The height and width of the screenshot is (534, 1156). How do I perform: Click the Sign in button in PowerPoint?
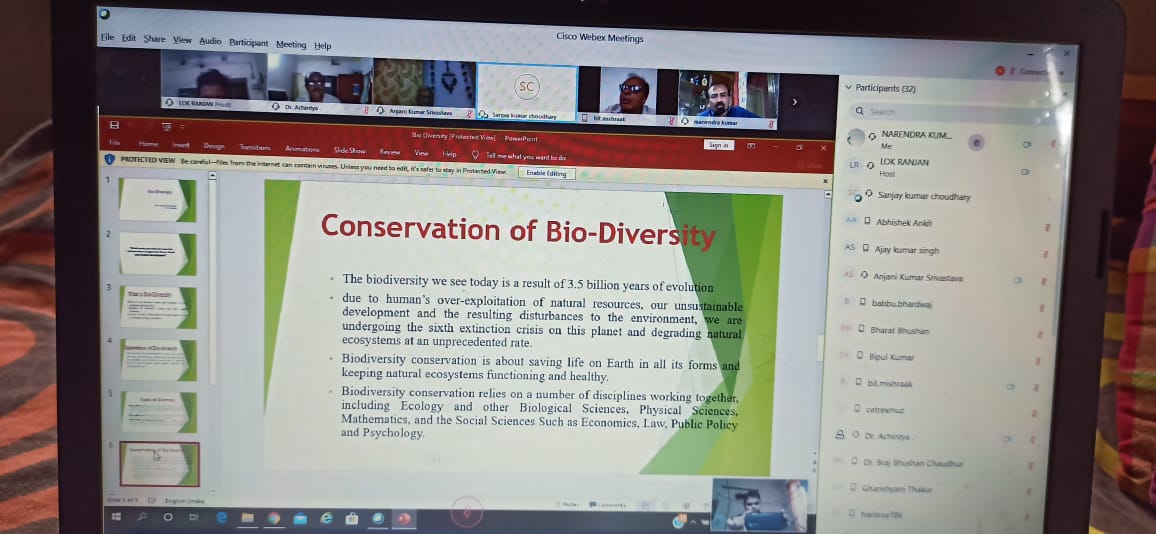coord(719,145)
